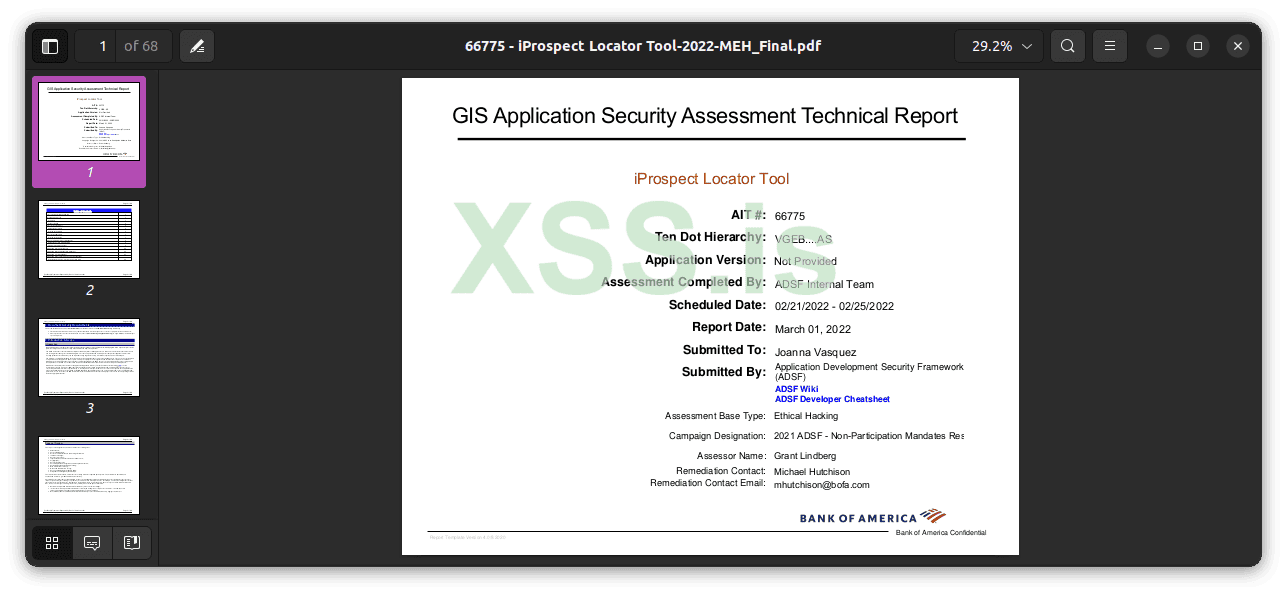
Task: Open the ADSF Wiki link
Action: [796, 389]
